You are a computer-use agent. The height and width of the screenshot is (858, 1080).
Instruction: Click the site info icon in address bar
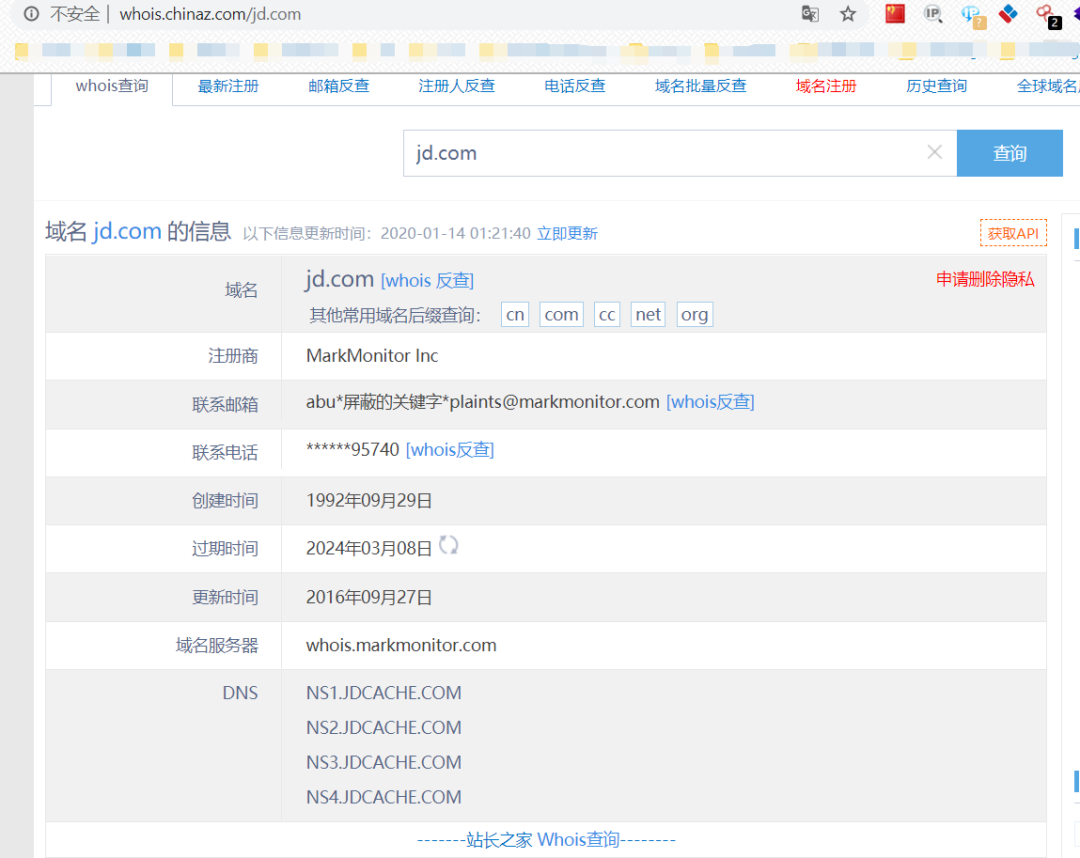pyautogui.click(x=31, y=14)
